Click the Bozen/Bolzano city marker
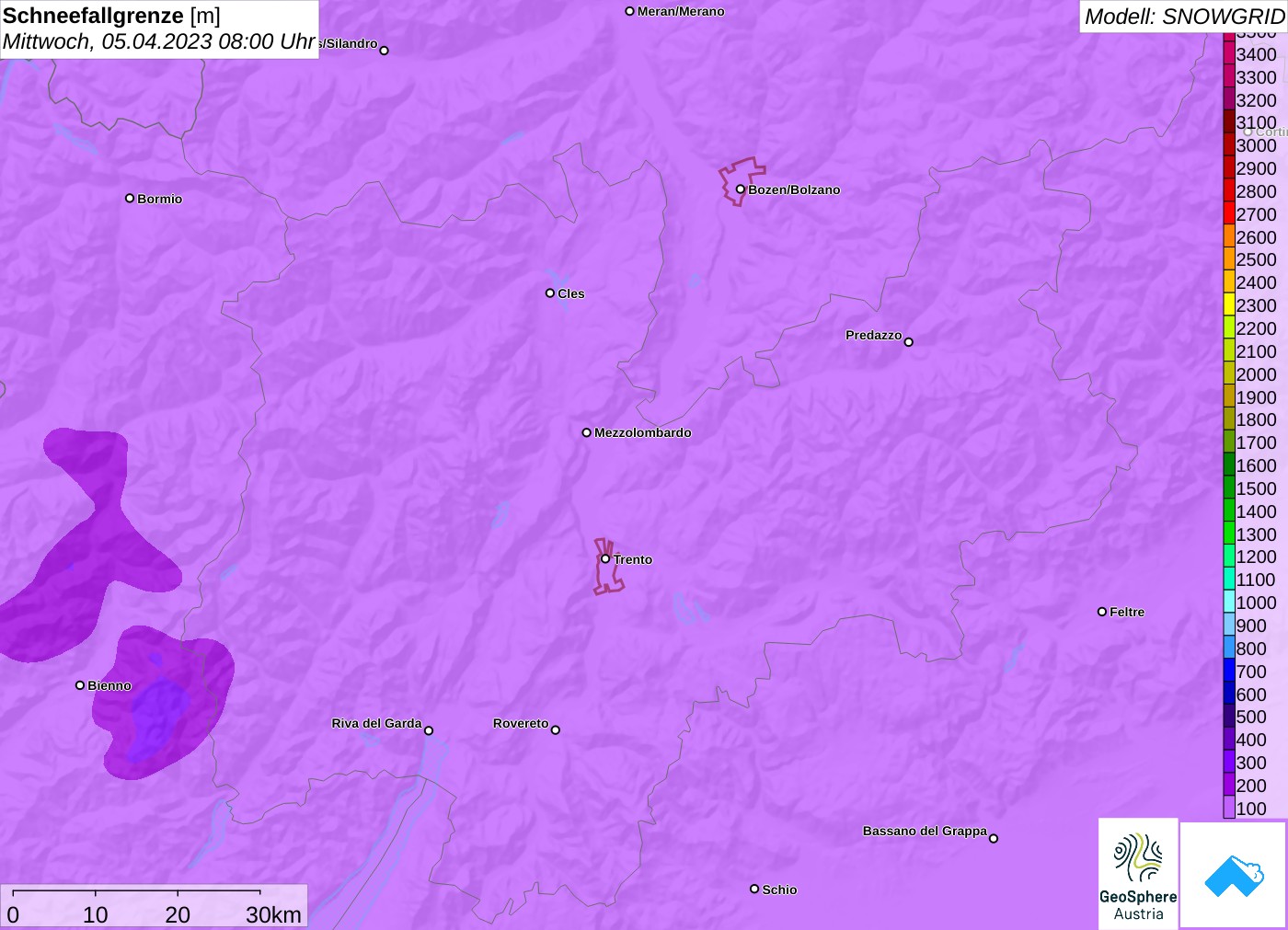The width and height of the screenshot is (1288, 930). [740, 189]
